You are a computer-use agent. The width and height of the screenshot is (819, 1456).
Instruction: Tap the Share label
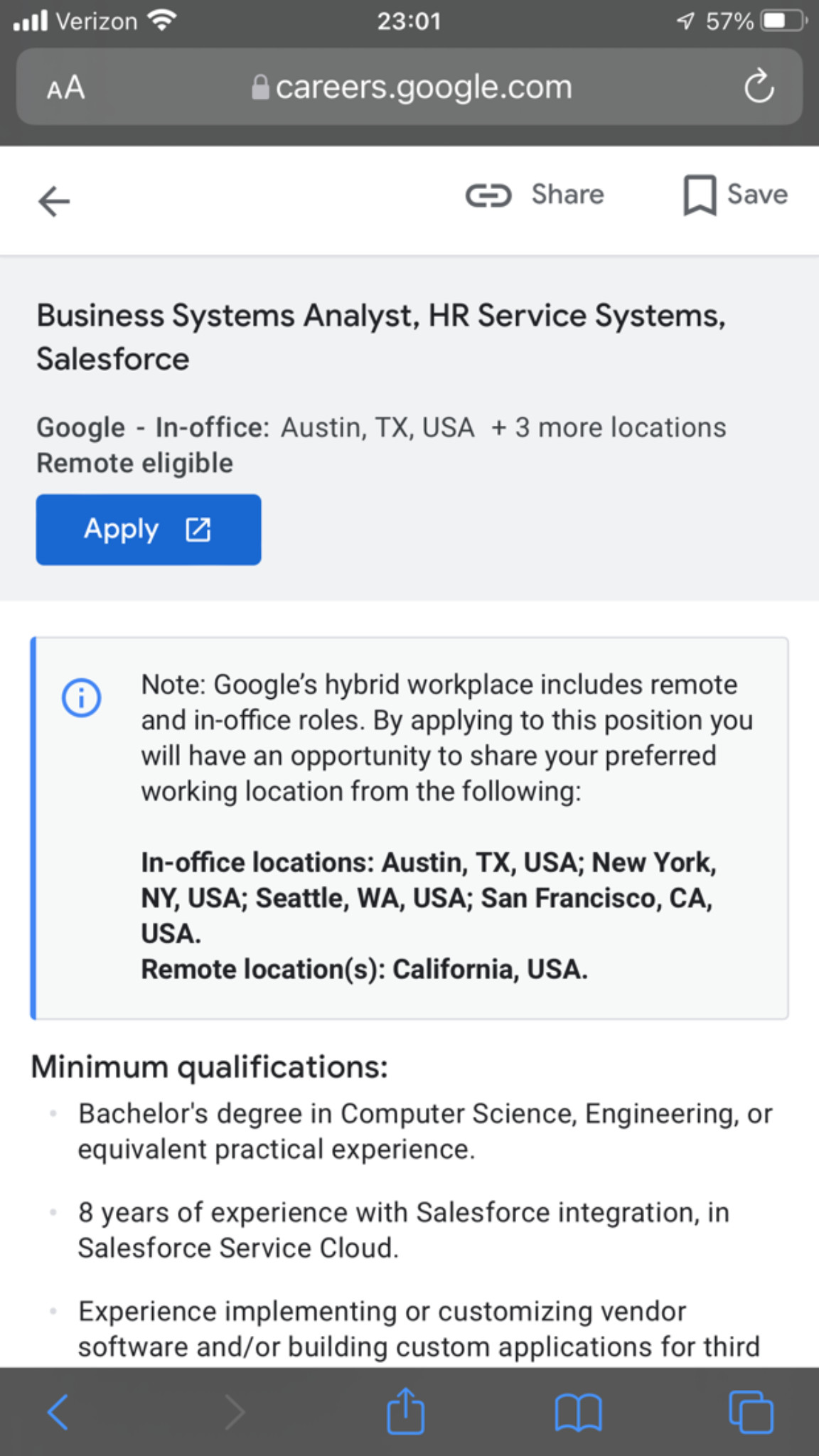(x=567, y=195)
